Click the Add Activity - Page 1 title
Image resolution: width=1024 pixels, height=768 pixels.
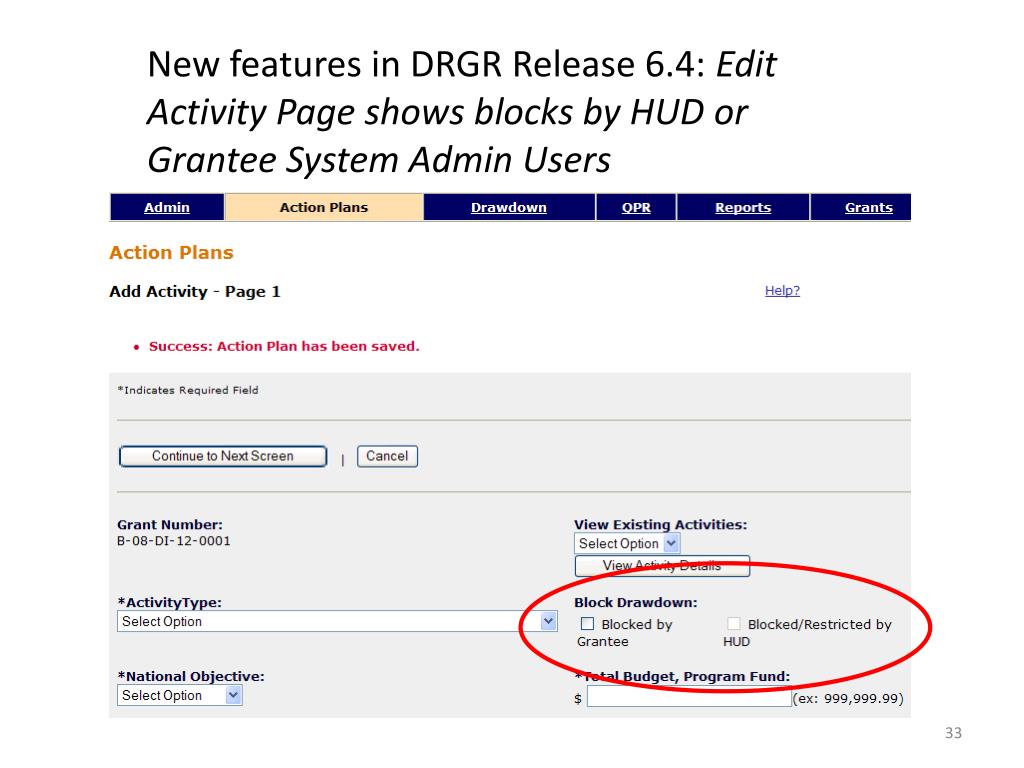pos(195,291)
